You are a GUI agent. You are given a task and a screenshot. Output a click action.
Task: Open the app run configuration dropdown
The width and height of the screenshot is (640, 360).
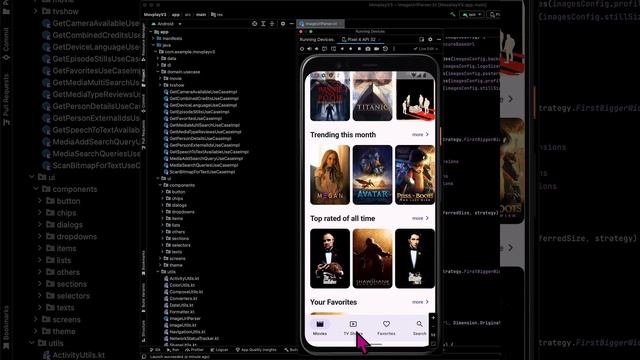tap(472, 14)
